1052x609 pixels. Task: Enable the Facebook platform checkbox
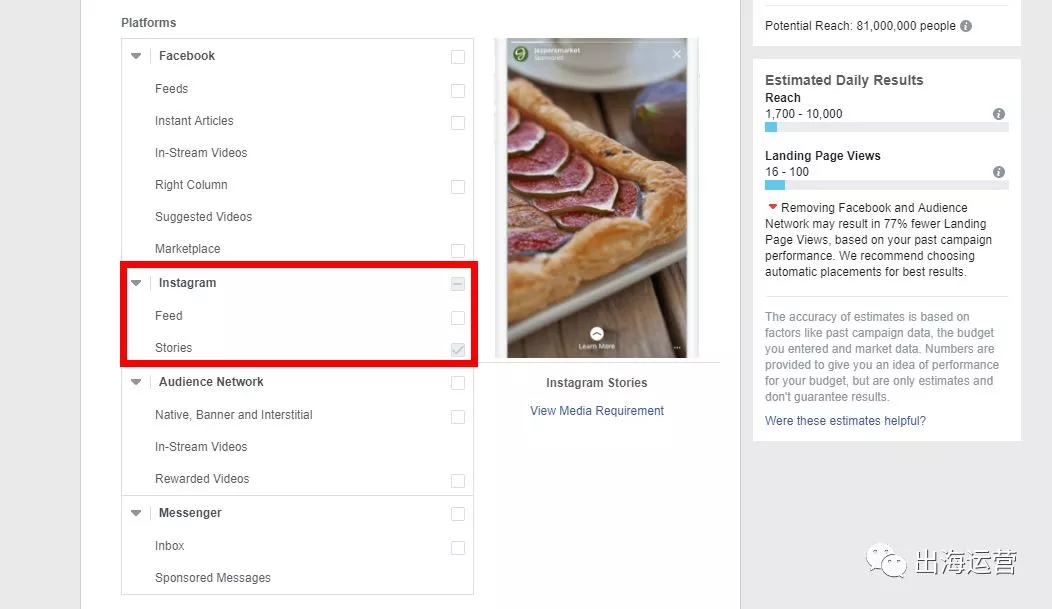click(458, 57)
